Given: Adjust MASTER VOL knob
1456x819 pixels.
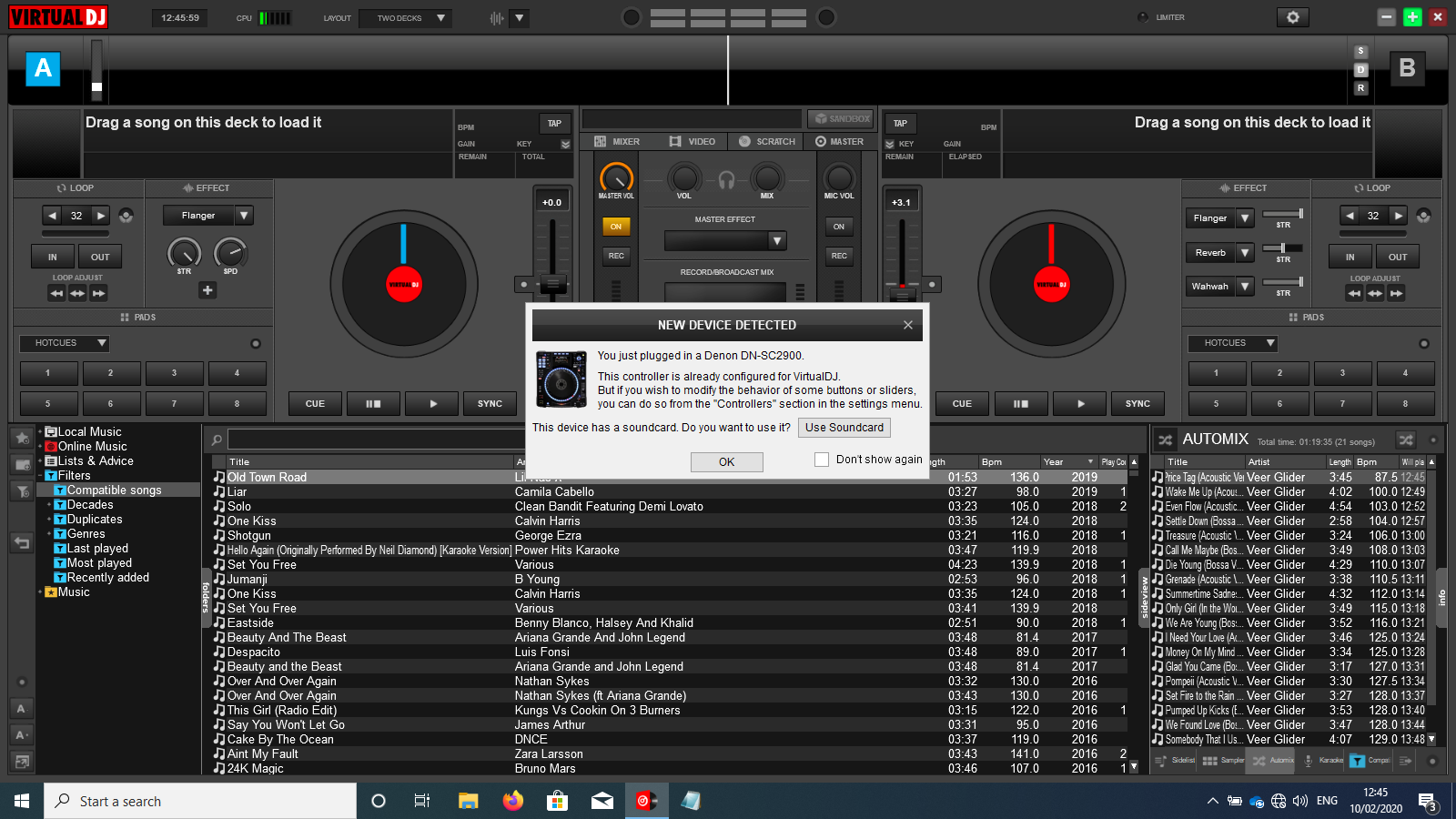Looking at the screenshot, I should coord(616,177).
